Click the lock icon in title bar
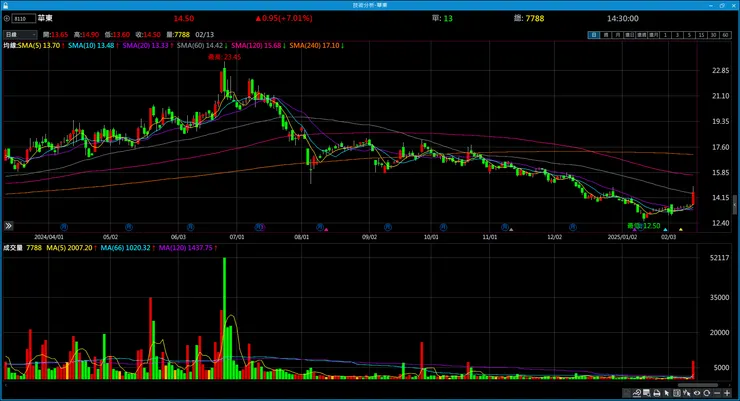740x401 pixels. (x=6, y=5)
